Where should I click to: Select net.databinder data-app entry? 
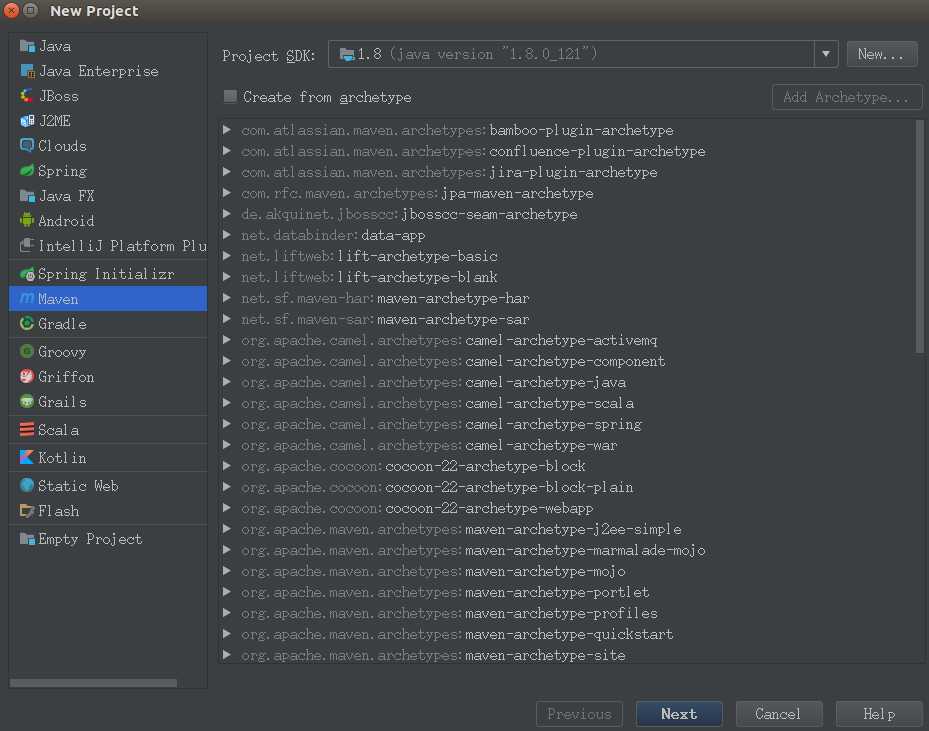click(333, 235)
